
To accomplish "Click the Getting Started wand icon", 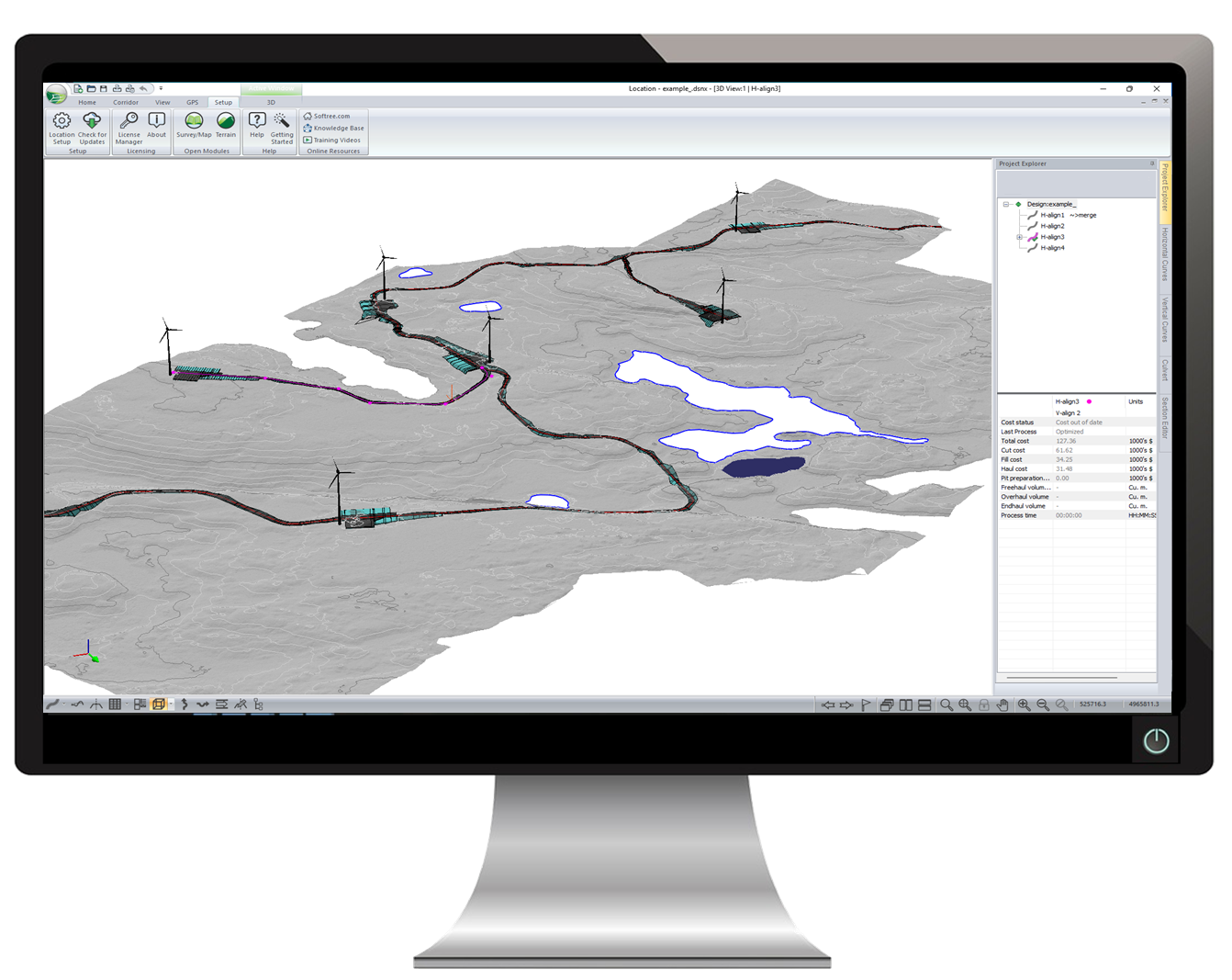I will click(282, 128).
